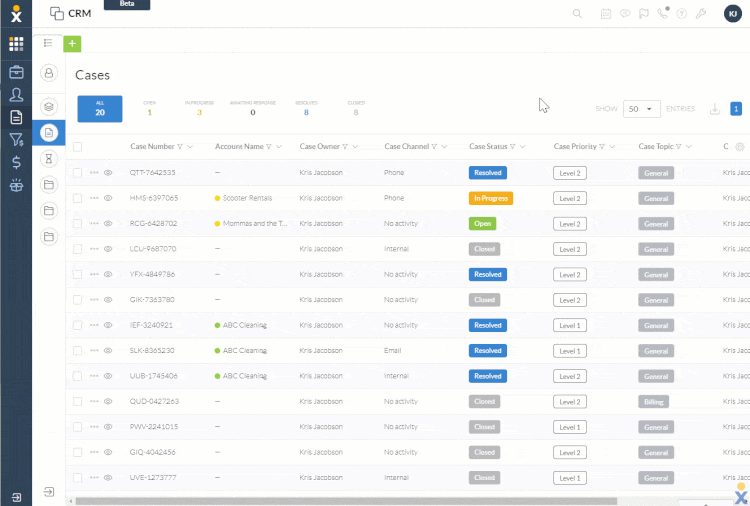Toggle the list view icon beside plus button
This screenshot has height=506, width=750.
48,44
